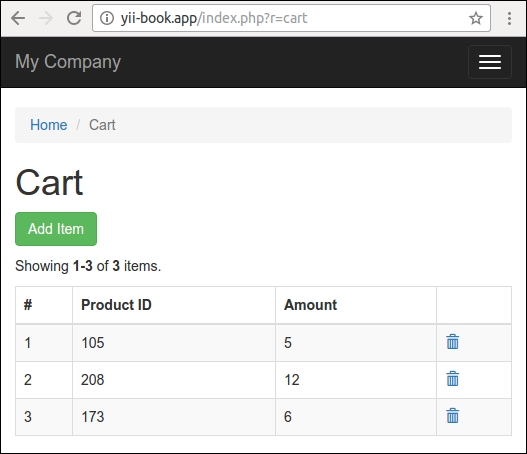Go back using the browser back arrow
The height and width of the screenshot is (454, 527).
(18, 18)
